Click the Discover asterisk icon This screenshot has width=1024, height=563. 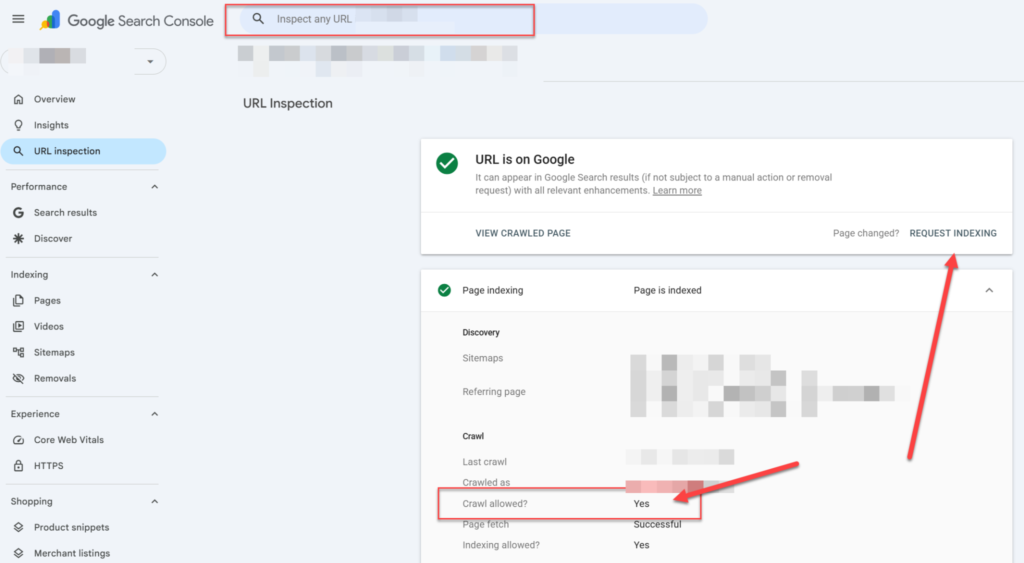pos(18,238)
